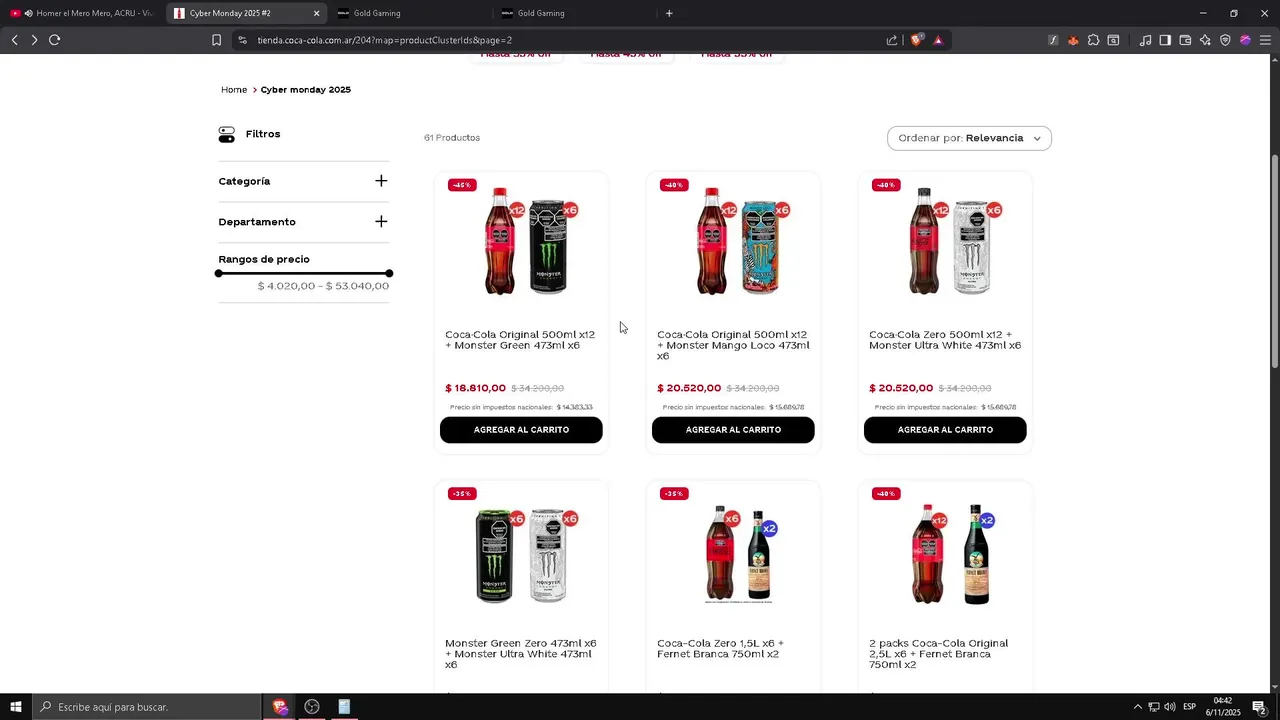Click the page vertical scrollbar thumb
The height and width of the screenshot is (720, 1280).
(1275, 260)
